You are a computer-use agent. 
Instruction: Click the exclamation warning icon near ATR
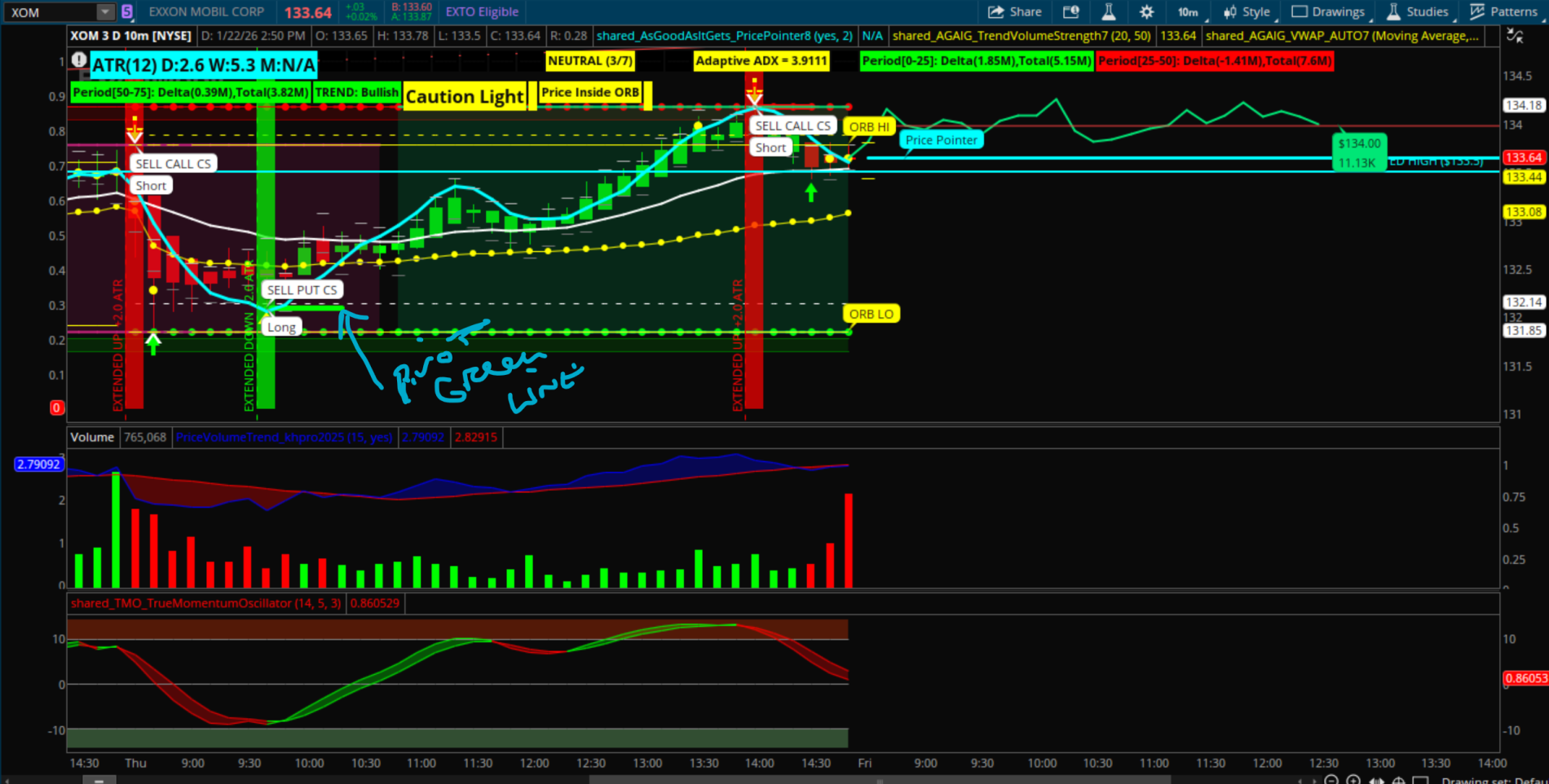tap(79, 59)
